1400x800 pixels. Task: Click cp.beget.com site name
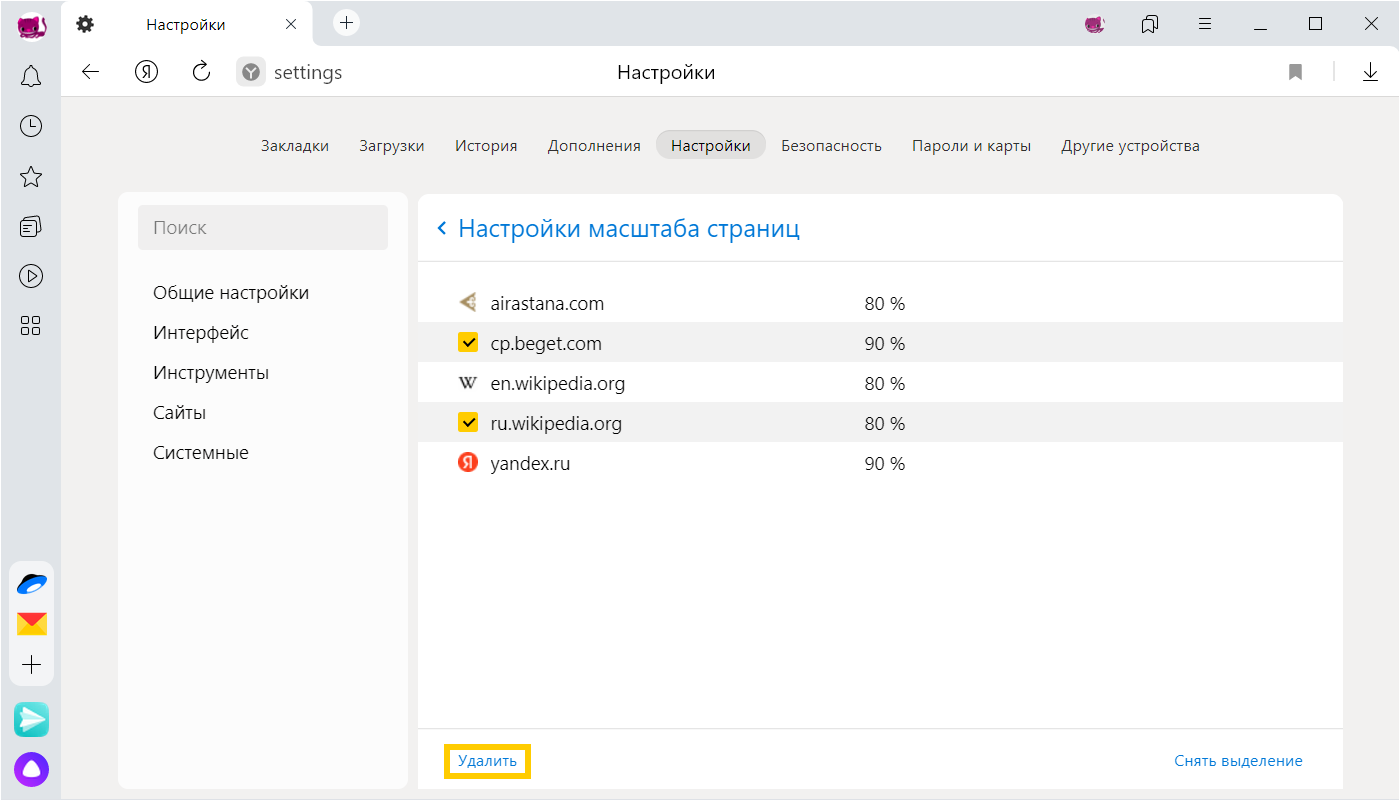click(546, 343)
